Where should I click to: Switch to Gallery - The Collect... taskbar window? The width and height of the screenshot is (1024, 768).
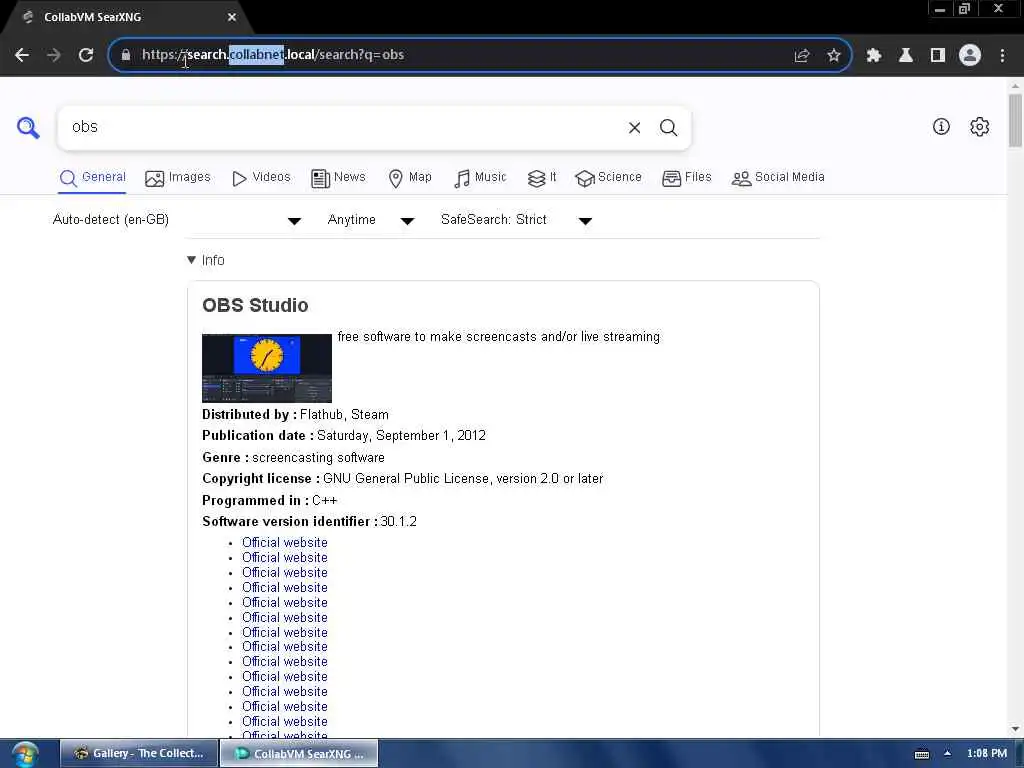tap(139, 754)
